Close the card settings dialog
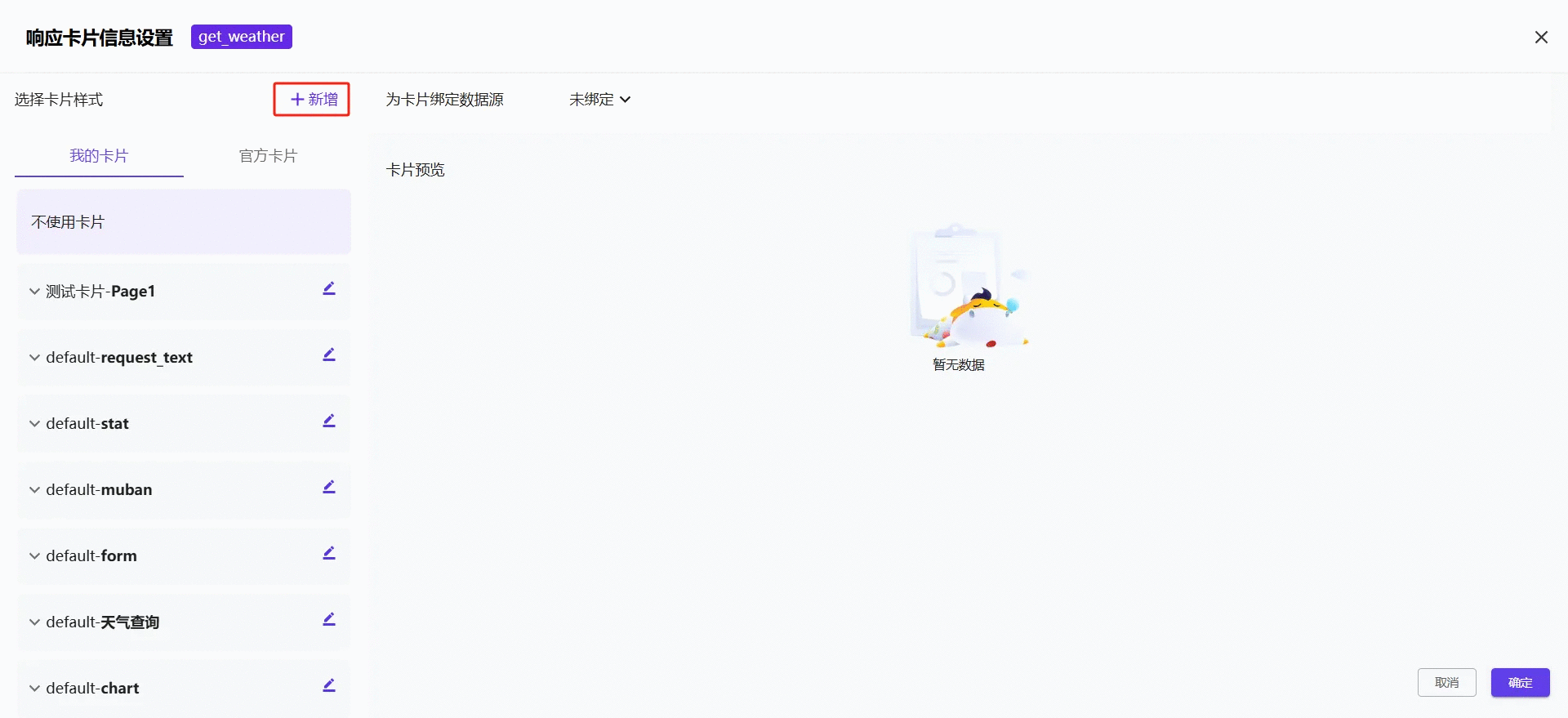The width and height of the screenshot is (1568, 718). click(1541, 38)
